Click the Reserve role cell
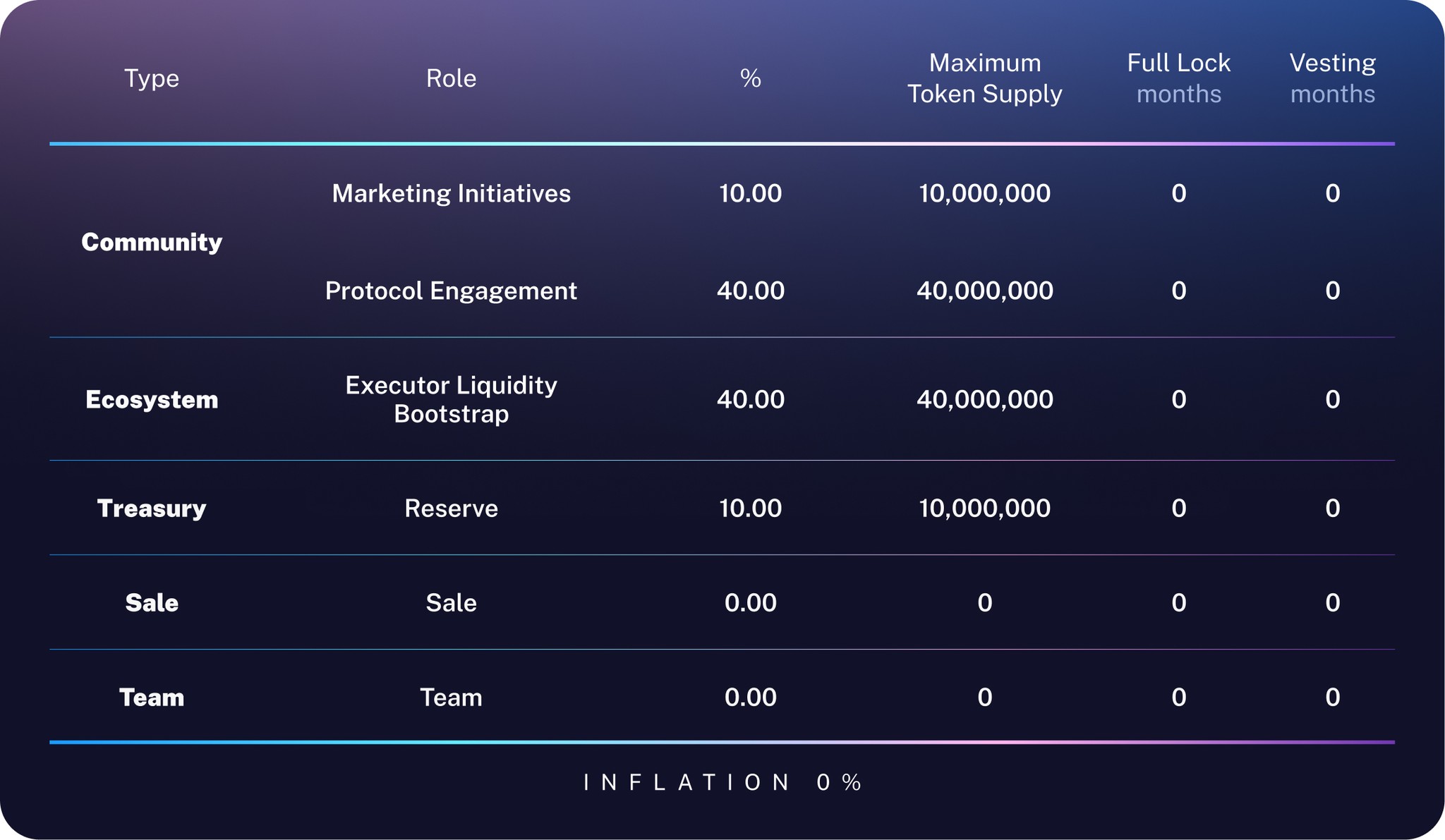 click(x=451, y=508)
